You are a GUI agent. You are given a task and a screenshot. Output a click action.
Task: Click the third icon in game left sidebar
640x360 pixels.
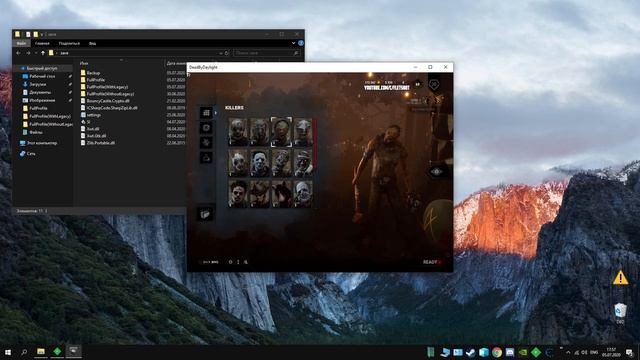(206, 142)
